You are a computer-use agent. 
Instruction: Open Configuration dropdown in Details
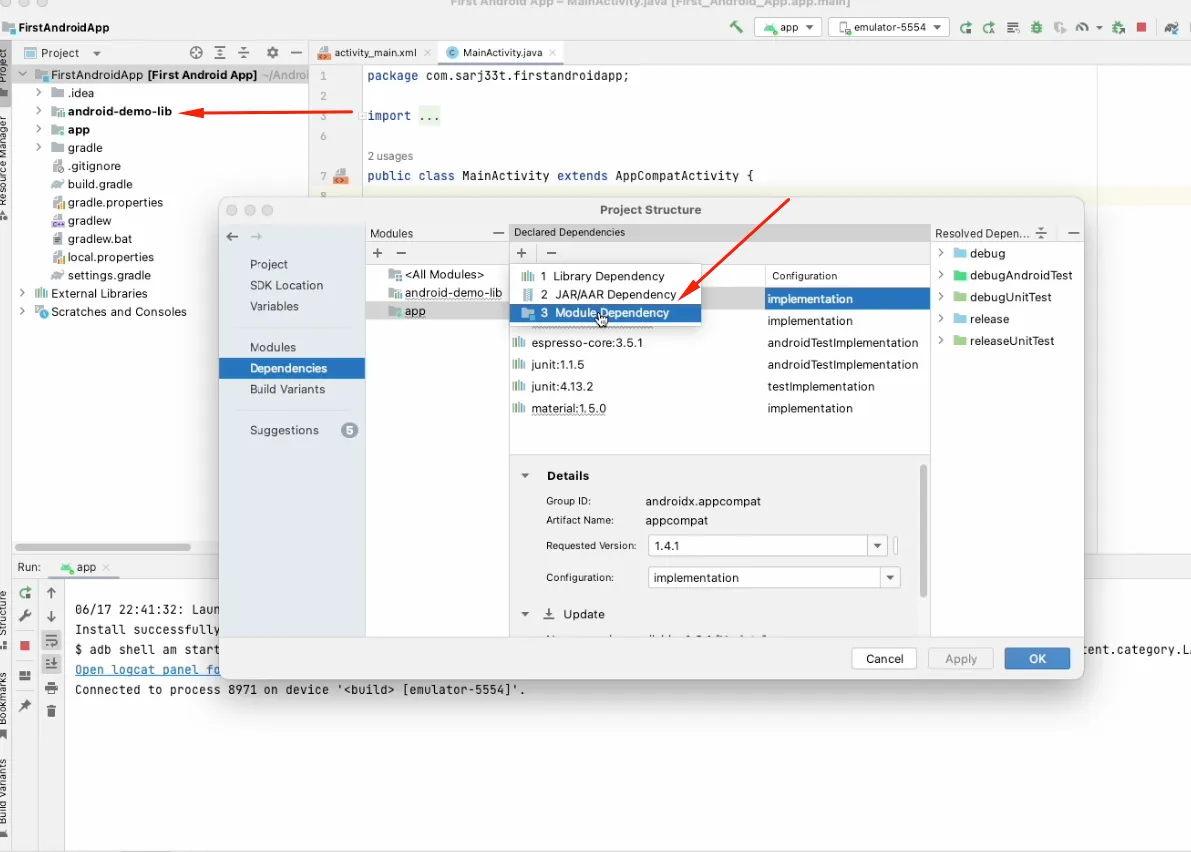(890, 578)
